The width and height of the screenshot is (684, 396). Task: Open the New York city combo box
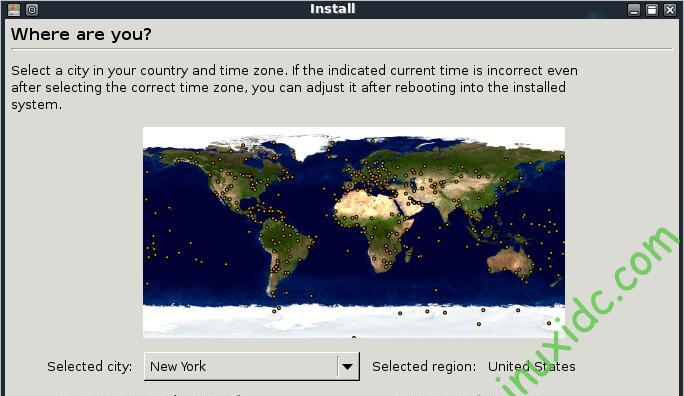click(x=252, y=366)
